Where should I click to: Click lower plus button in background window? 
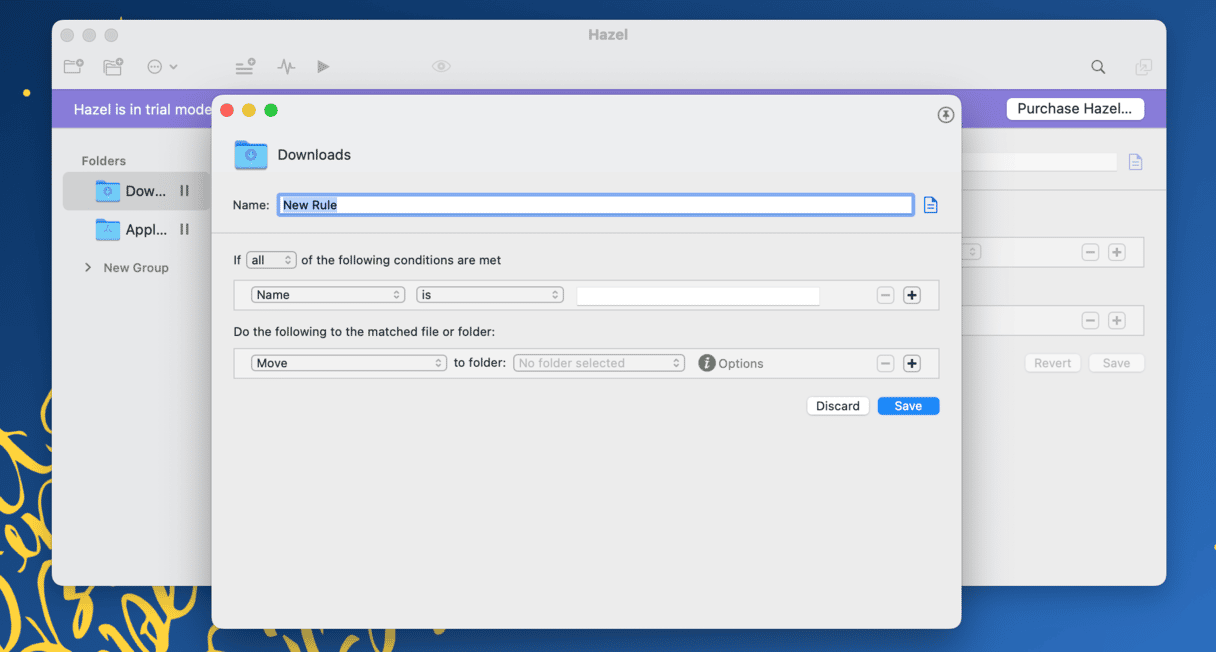[x=1117, y=320]
